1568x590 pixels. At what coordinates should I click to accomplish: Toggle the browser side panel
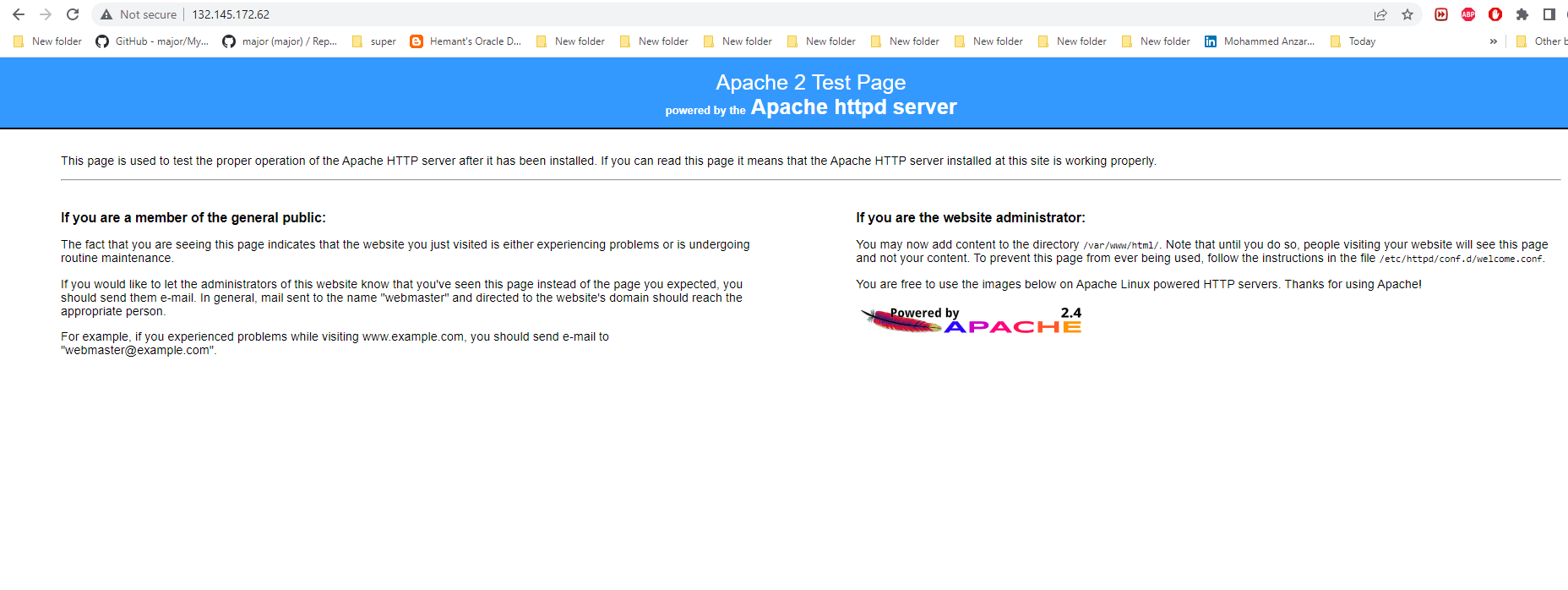pyautogui.click(x=1549, y=14)
